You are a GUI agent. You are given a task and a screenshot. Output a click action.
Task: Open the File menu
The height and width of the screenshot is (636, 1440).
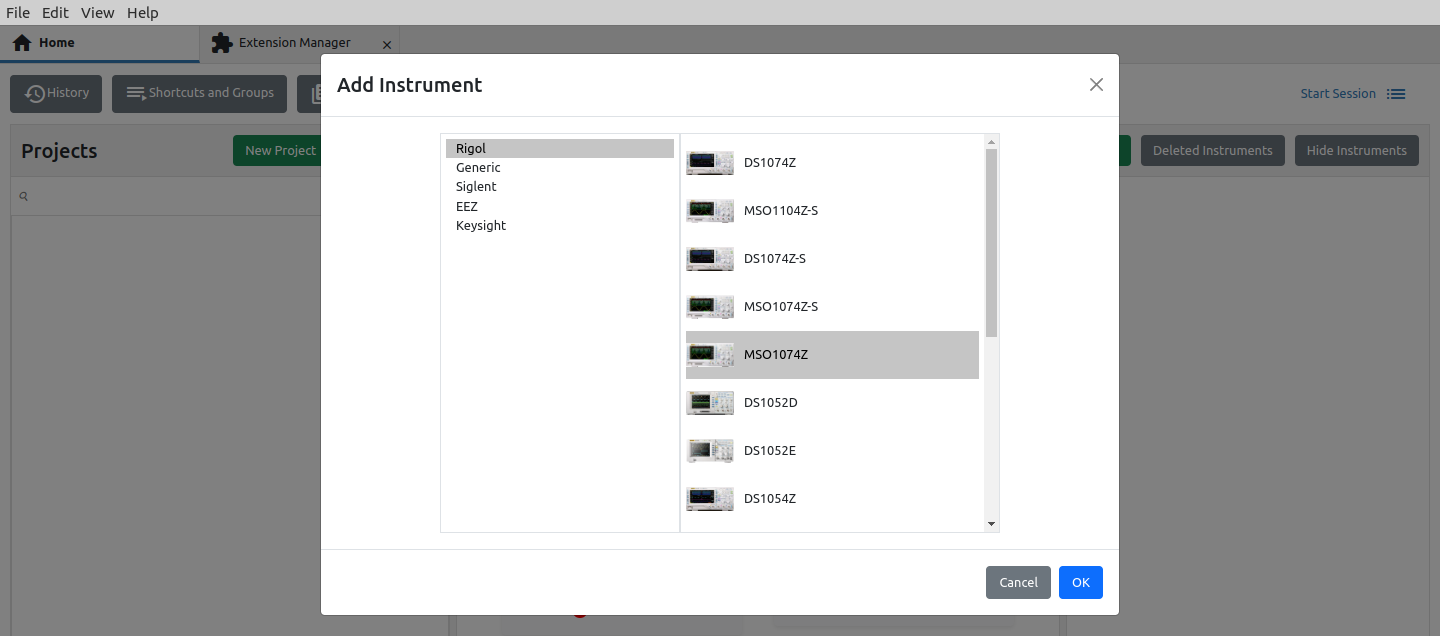pos(18,13)
